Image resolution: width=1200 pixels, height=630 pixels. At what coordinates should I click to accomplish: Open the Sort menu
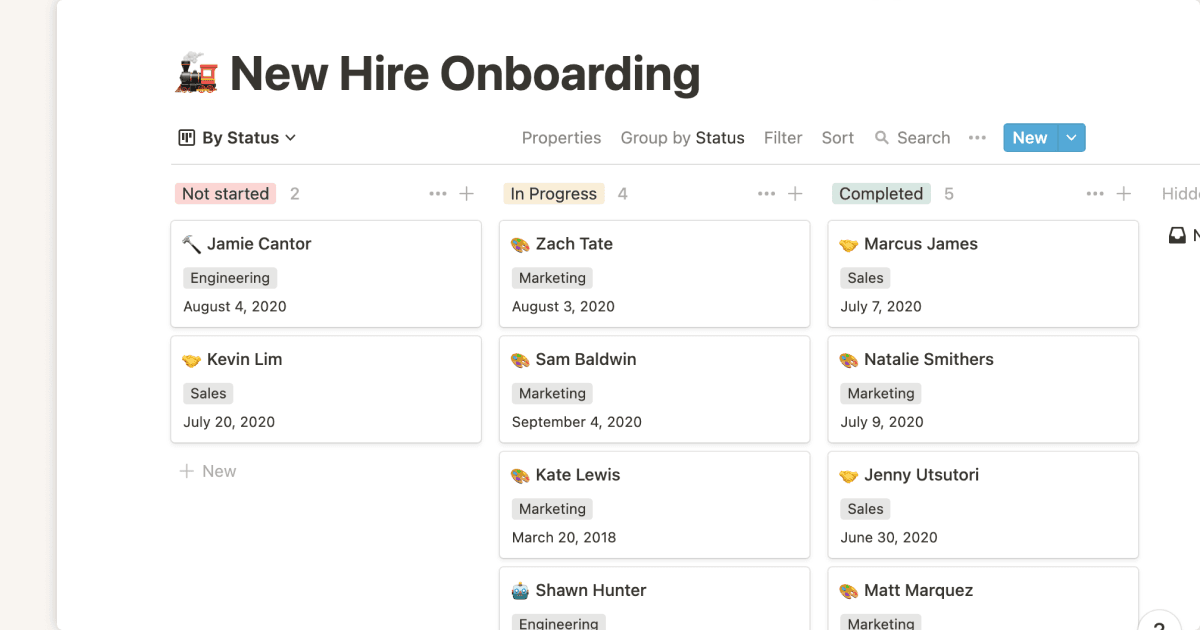tap(838, 137)
